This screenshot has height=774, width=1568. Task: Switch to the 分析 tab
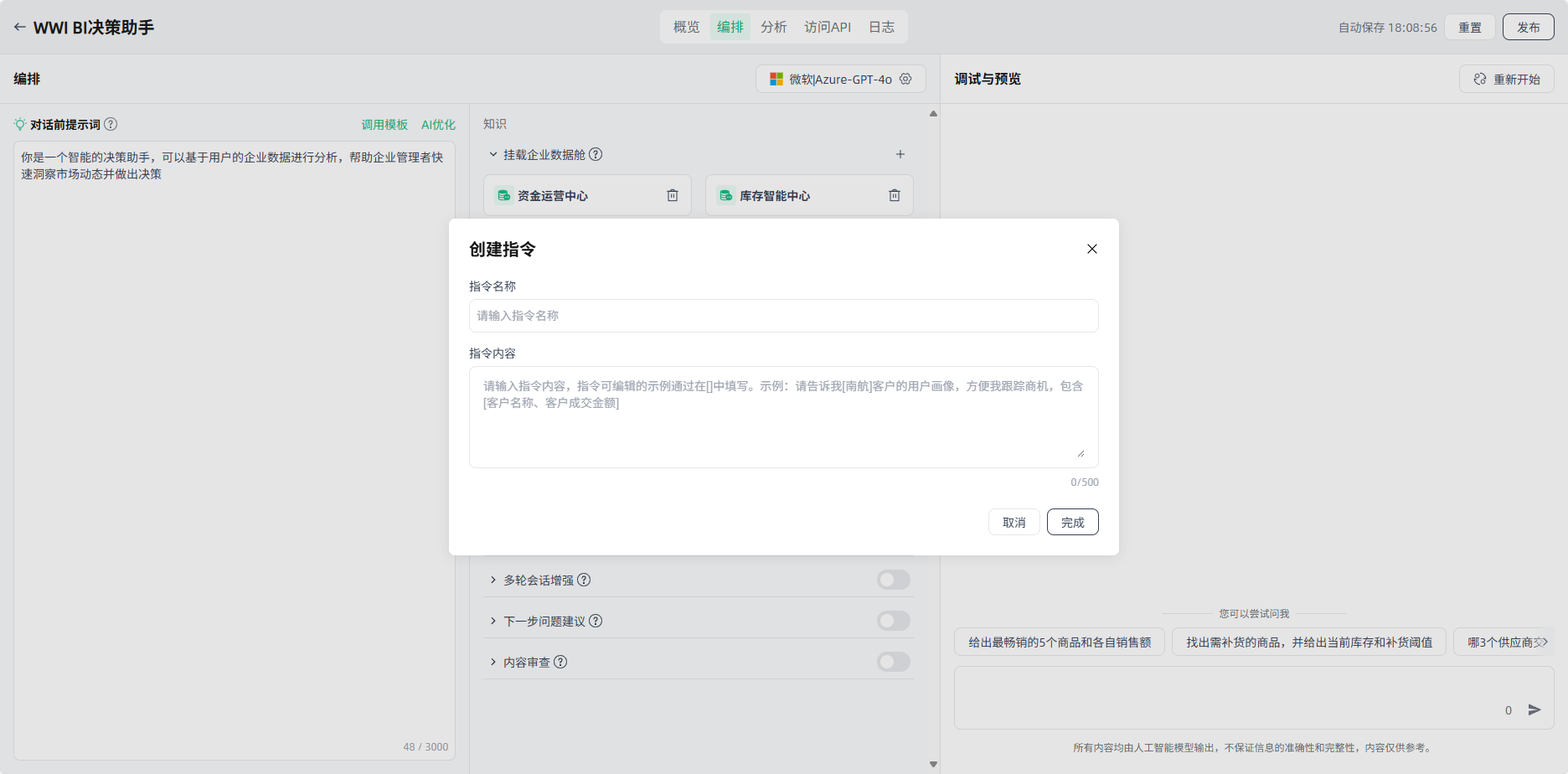click(x=773, y=27)
